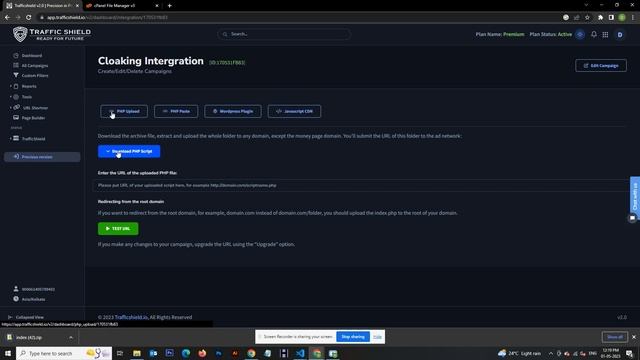Click the share icon in the address bar

click(x=576, y=18)
